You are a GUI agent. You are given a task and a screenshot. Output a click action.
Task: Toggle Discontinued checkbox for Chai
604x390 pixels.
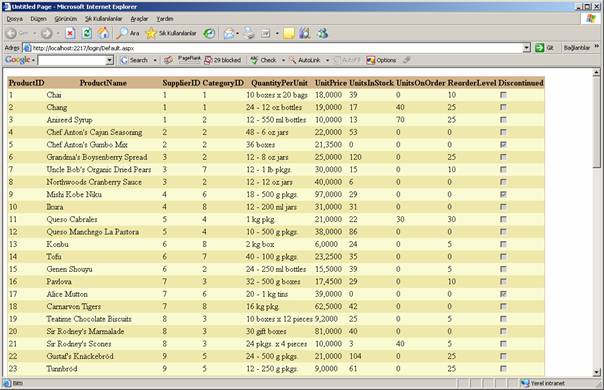pos(503,95)
